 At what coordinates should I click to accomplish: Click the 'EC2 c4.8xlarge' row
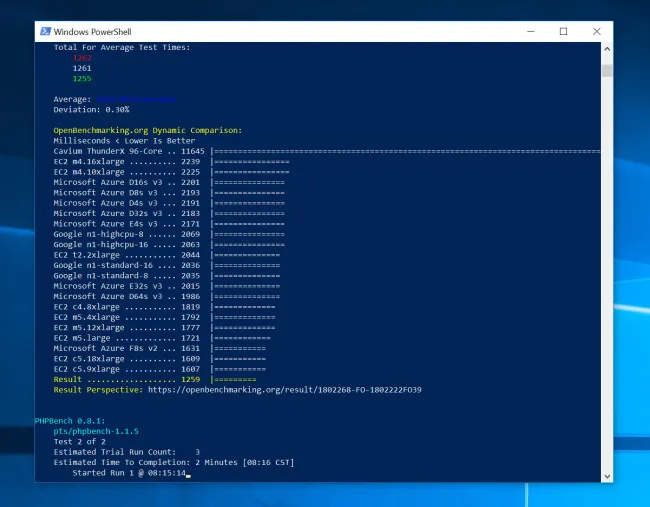[164, 307]
